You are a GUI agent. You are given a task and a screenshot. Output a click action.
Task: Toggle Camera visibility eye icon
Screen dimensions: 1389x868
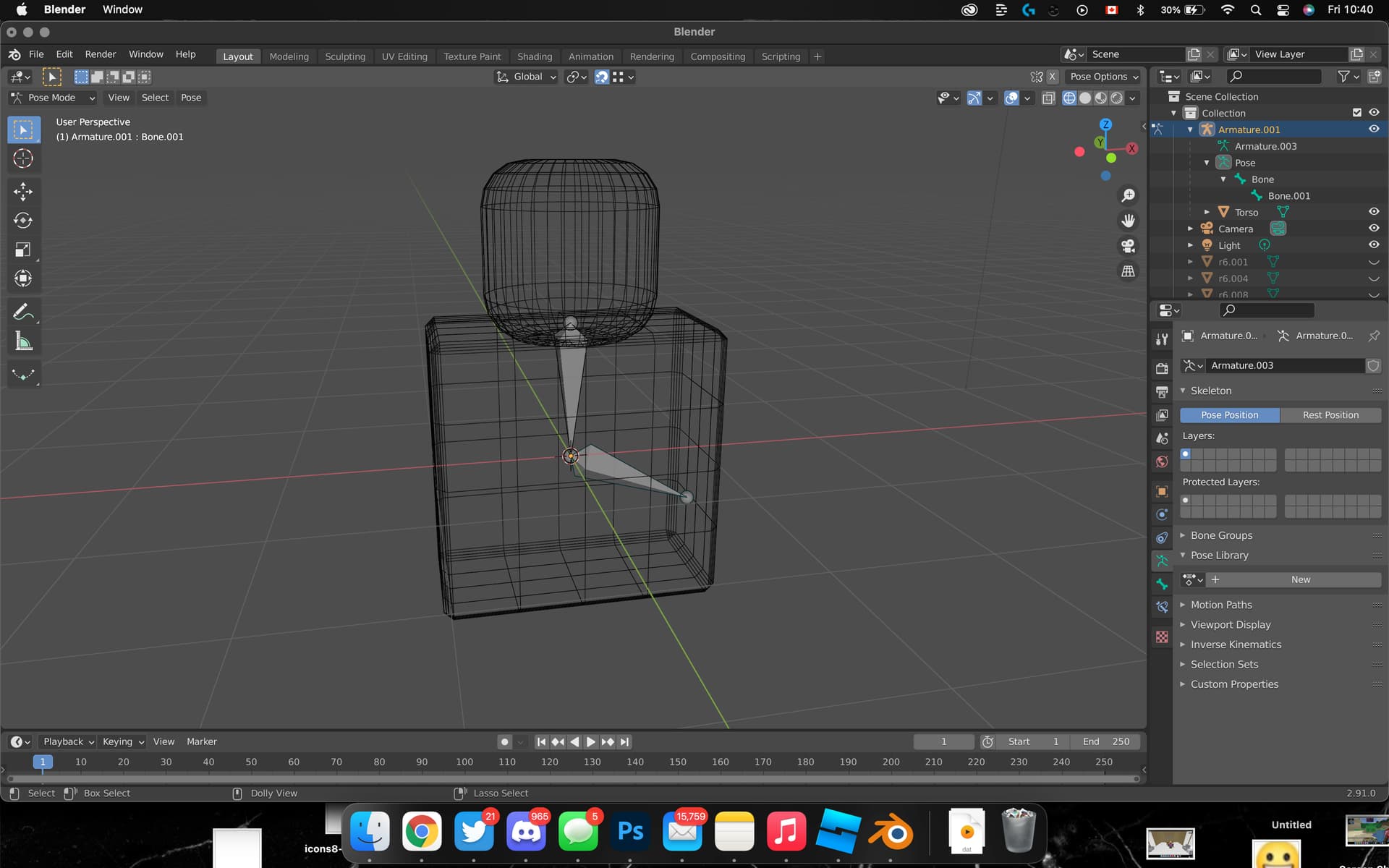pos(1373,228)
